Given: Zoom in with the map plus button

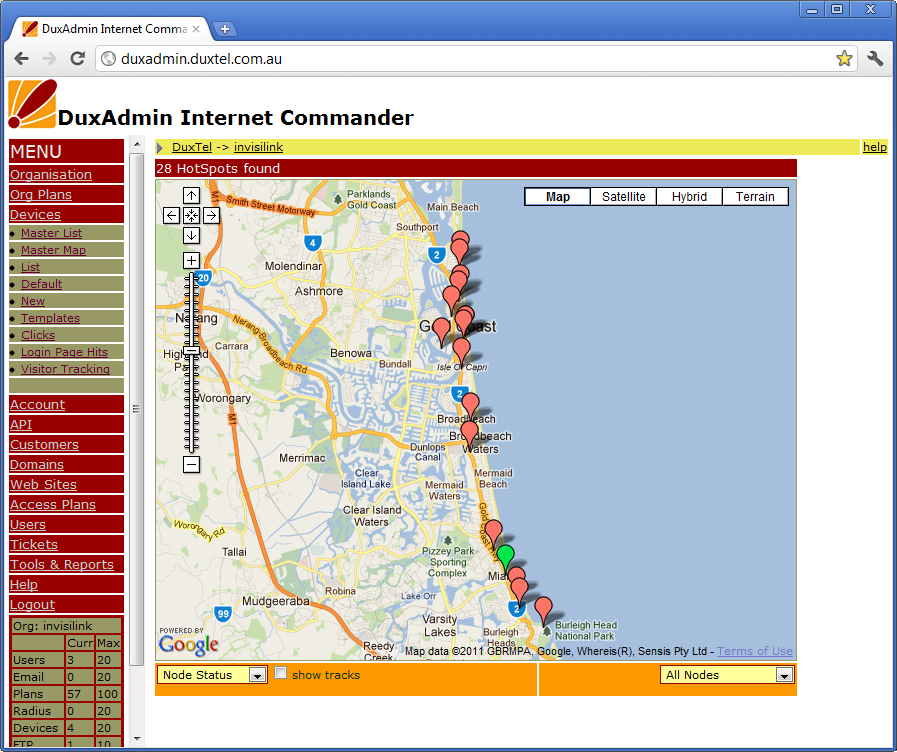Looking at the screenshot, I should (191, 261).
